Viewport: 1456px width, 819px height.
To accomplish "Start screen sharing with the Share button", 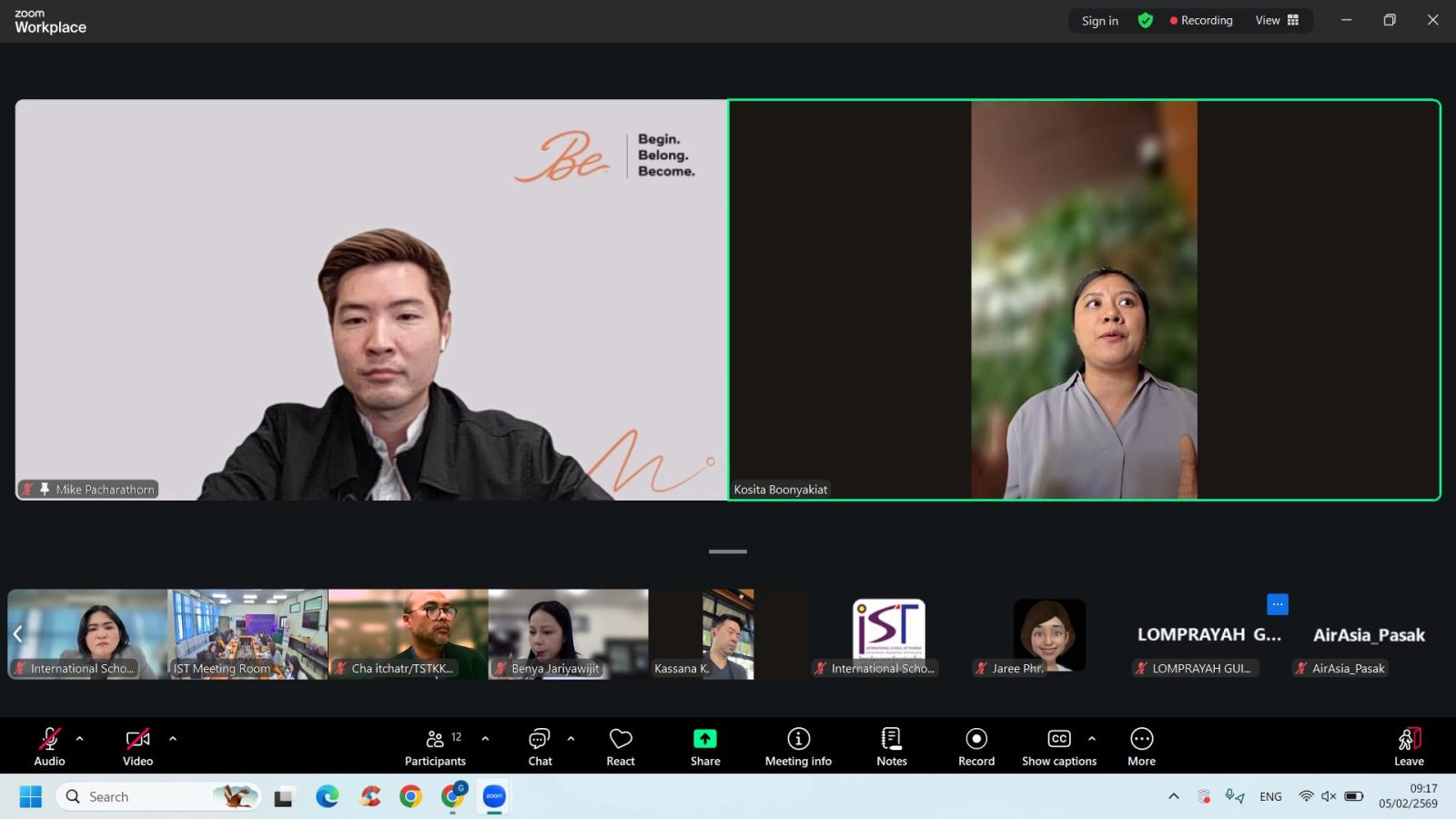I will coord(705,746).
